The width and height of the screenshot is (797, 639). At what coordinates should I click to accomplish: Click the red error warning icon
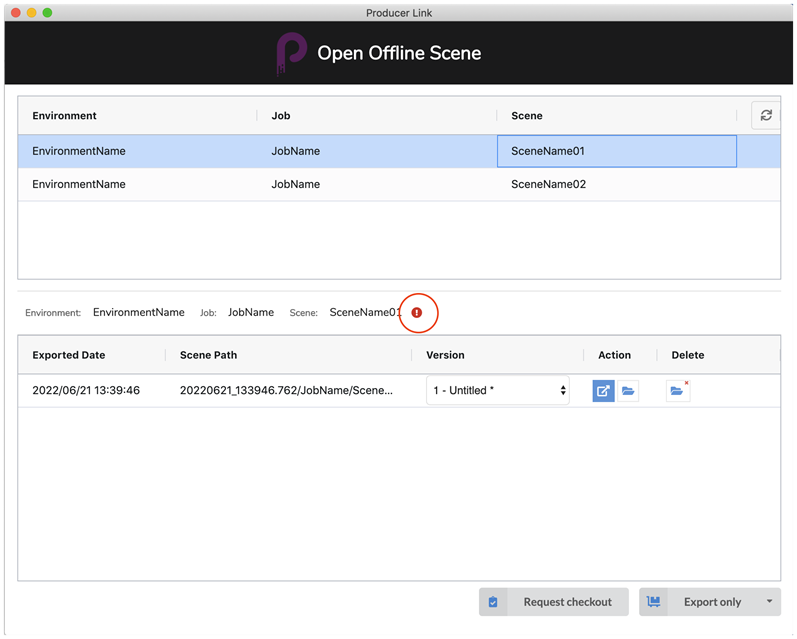pos(417,313)
